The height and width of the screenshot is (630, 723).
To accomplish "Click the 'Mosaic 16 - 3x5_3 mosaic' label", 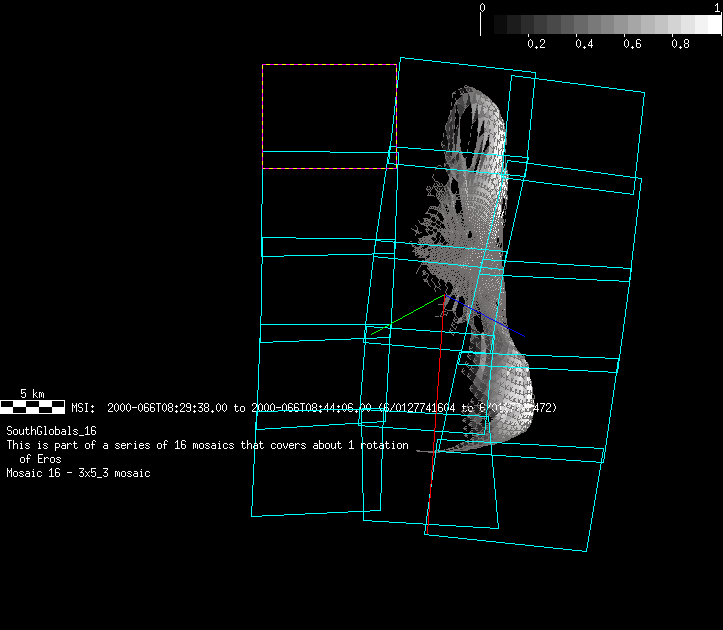I will click(x=78, y=473).
